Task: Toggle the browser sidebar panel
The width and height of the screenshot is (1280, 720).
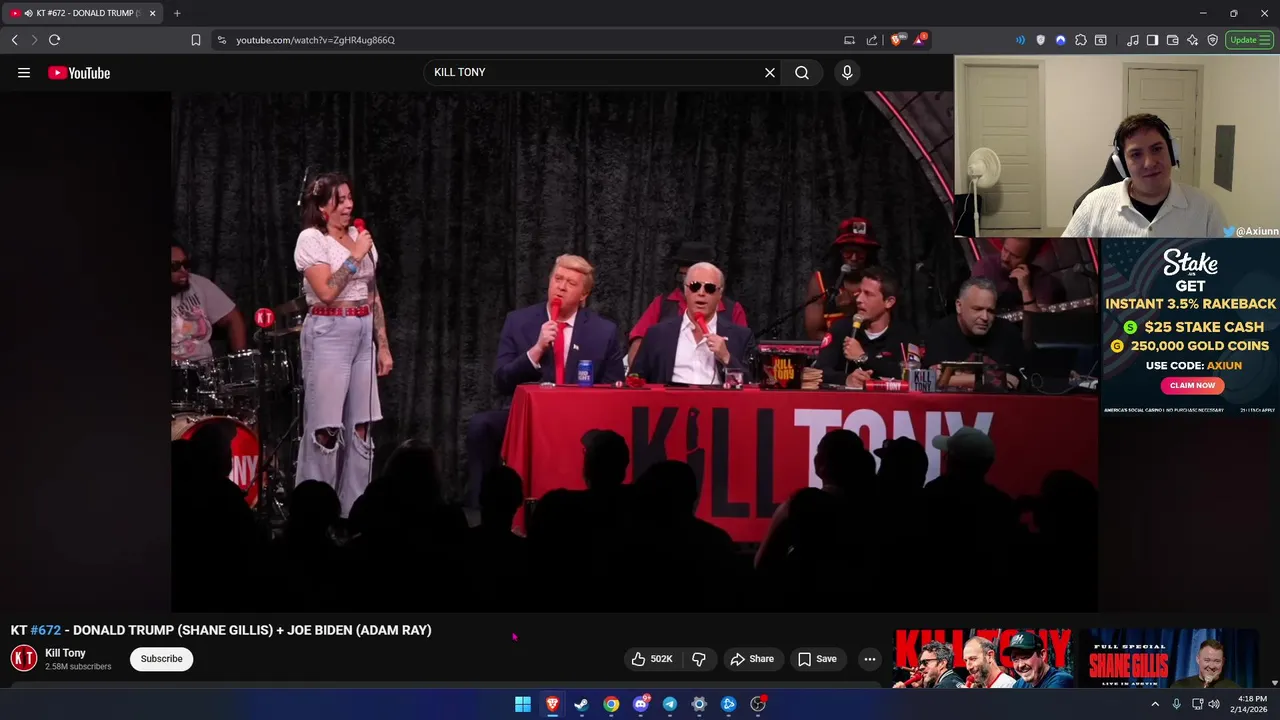Action: pos(1152,40)
